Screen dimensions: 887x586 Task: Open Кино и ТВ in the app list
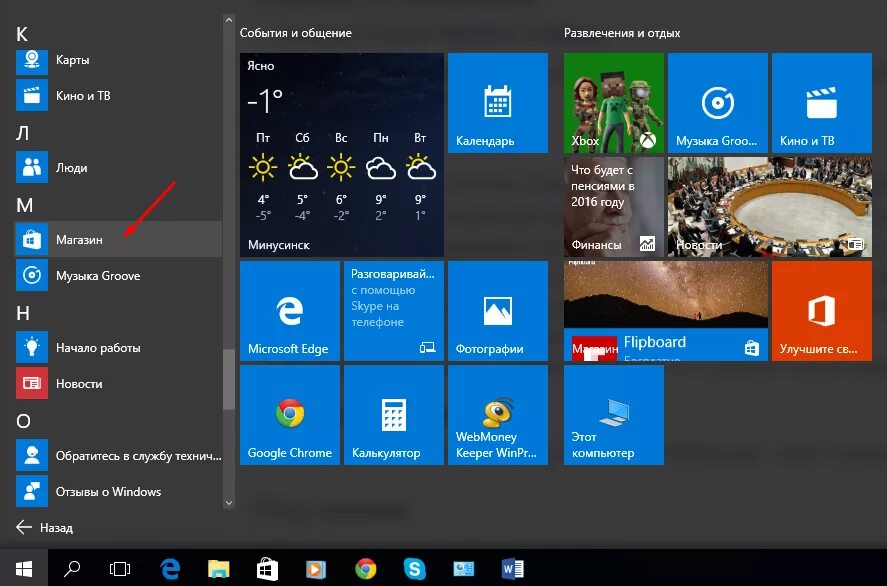click(118, 96)
